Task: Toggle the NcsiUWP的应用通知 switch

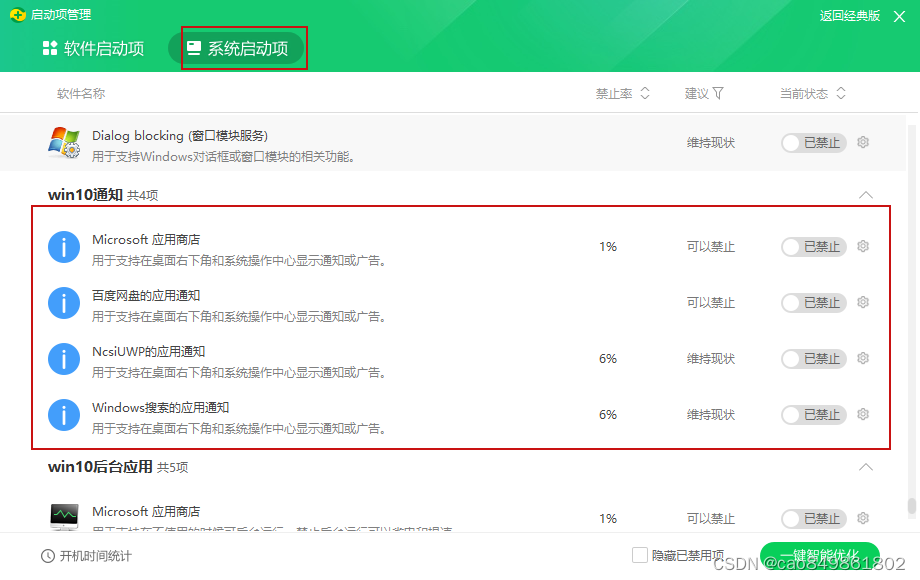Action: coord(813,359)
